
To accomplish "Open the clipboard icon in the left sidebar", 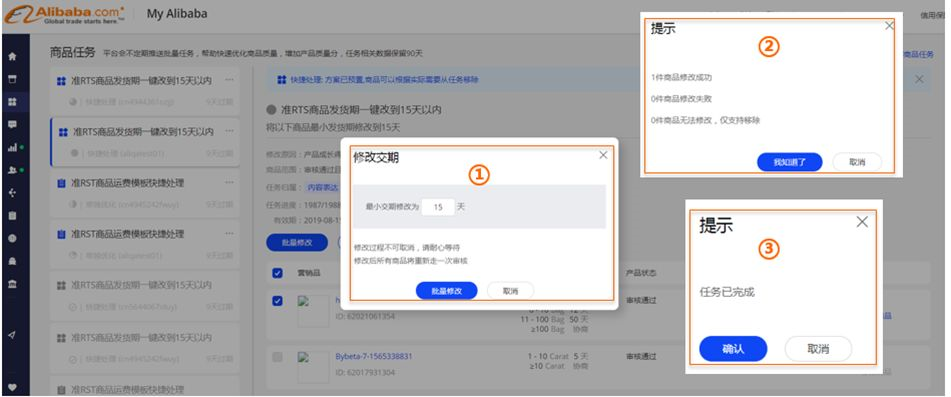I will coord(12,215).
